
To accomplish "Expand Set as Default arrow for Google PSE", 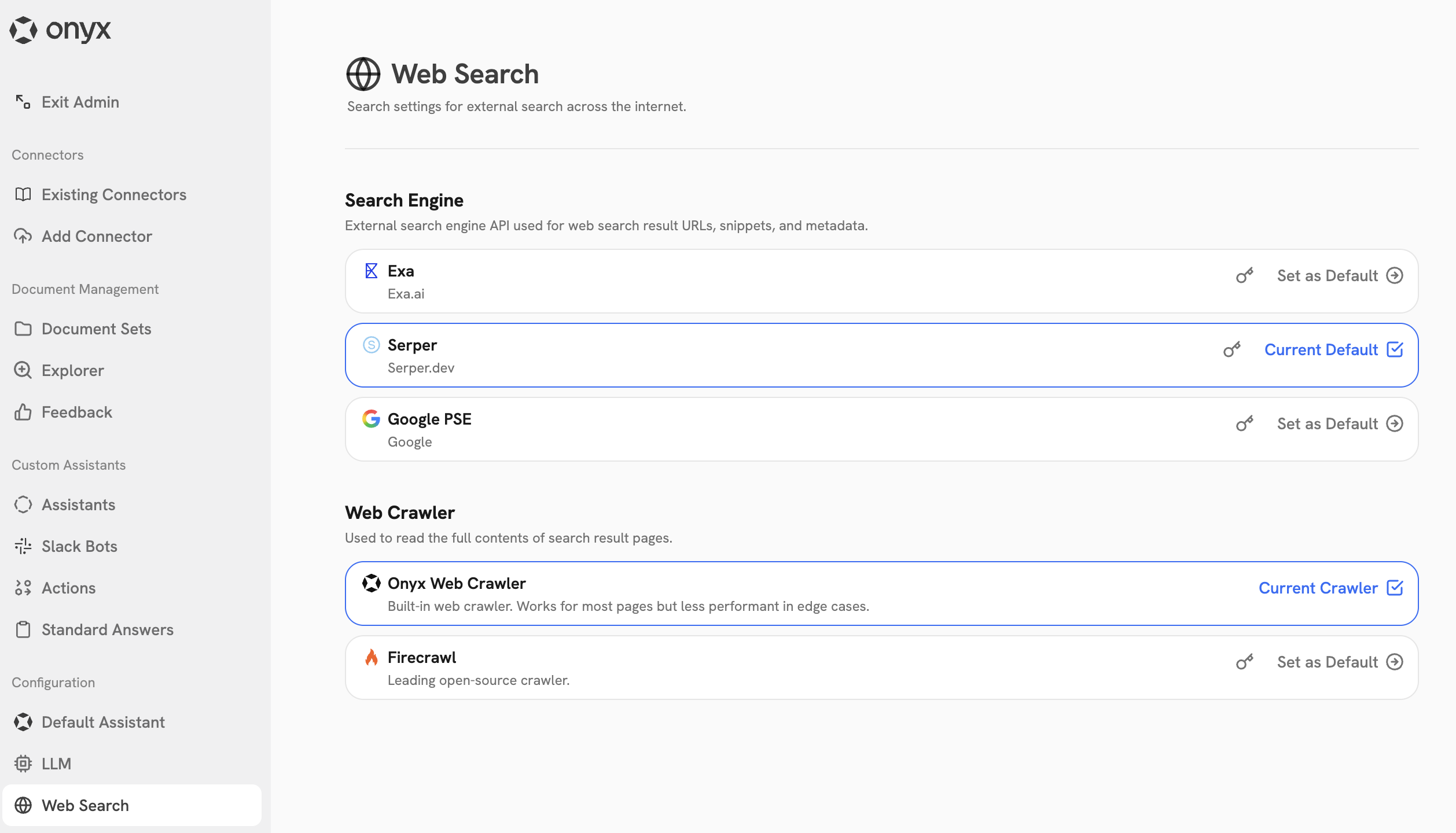I will pyautogui.click(x=1395, y=423).
